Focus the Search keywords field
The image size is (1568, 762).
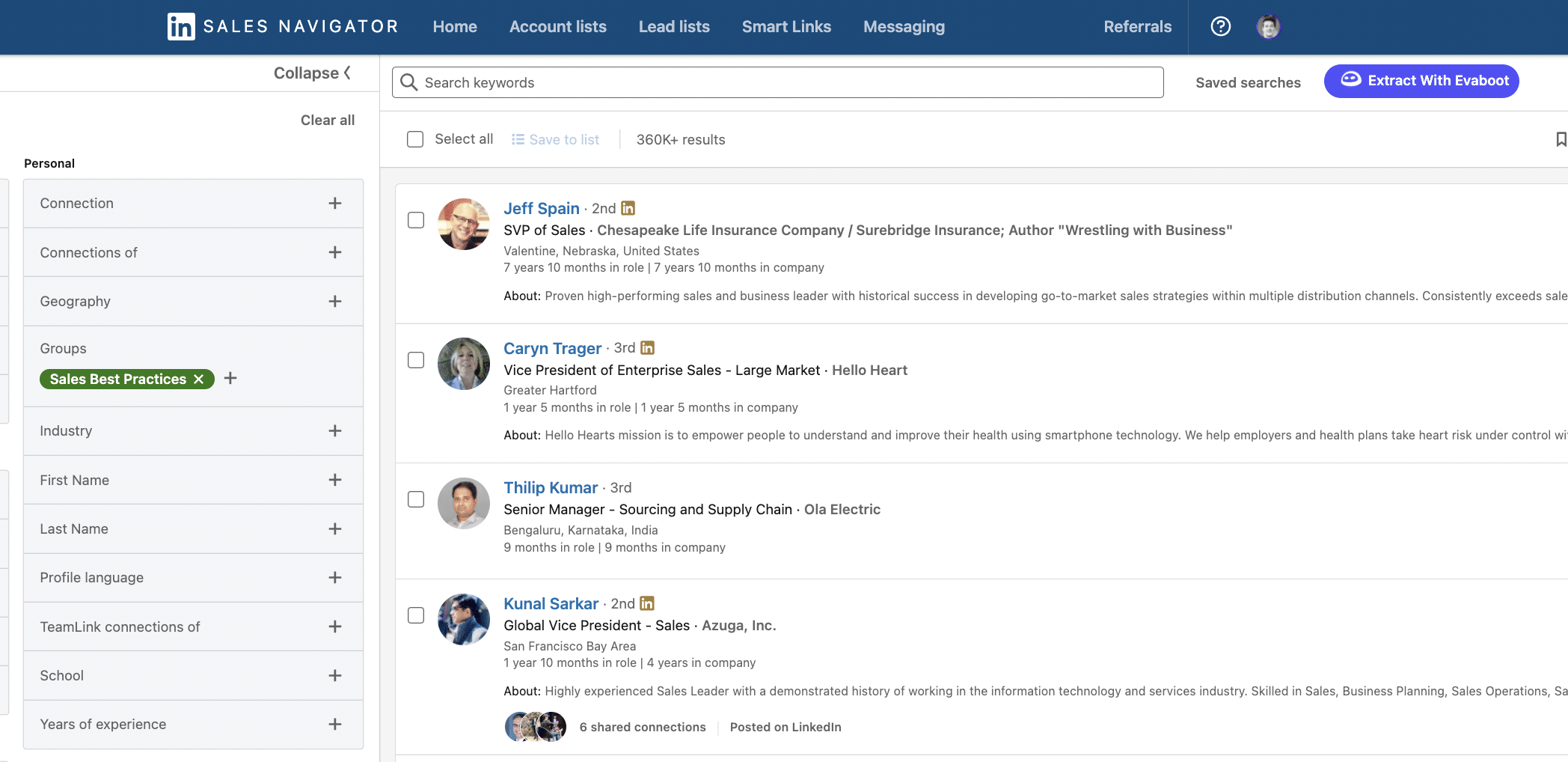777,82
